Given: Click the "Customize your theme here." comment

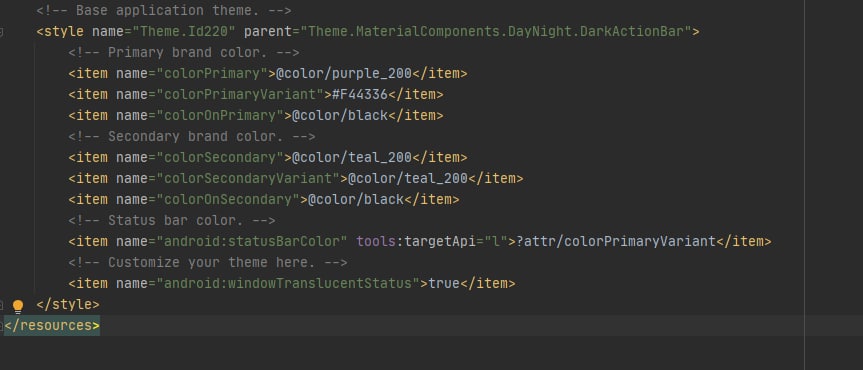Looking at the screenshot, I should 208,262.
